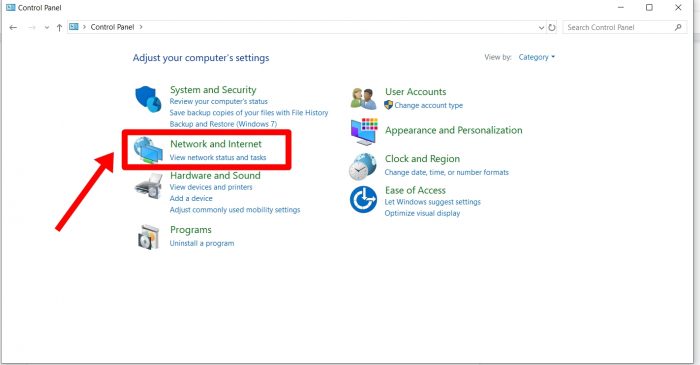Screen dimensions: 700x365
Task: Click Add a device link
Action: (x=191, y=198)
